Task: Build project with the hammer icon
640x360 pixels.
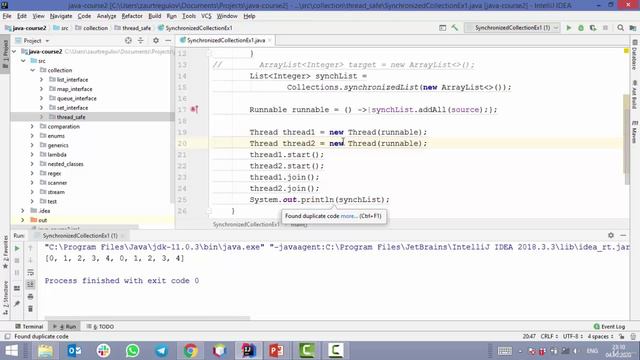Action: pyautogui.click(x=455, y=28)
